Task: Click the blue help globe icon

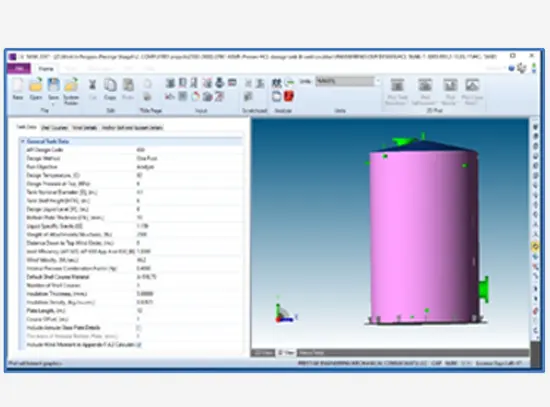Action: pyautogui.click(x=511, y=68)
